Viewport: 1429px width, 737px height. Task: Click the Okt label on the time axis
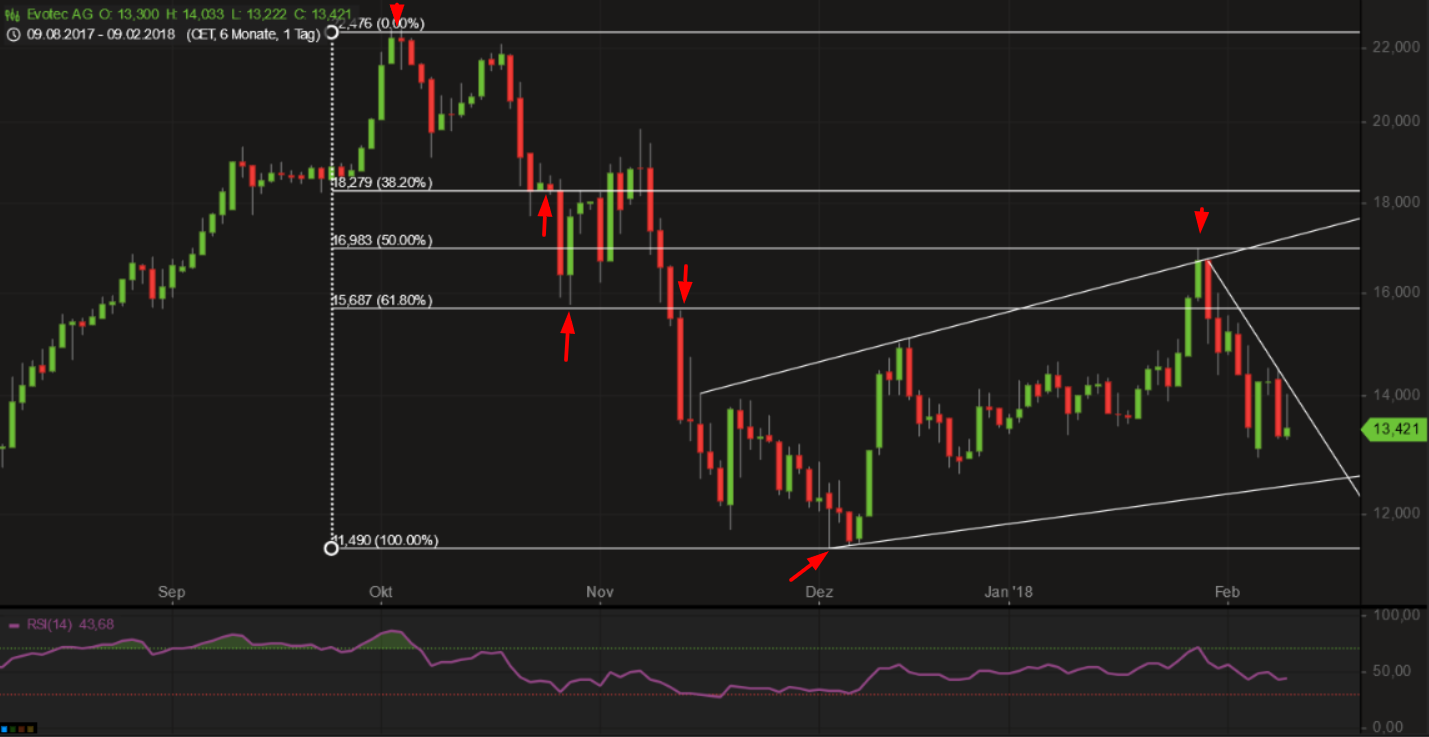[x=381, y=593]
